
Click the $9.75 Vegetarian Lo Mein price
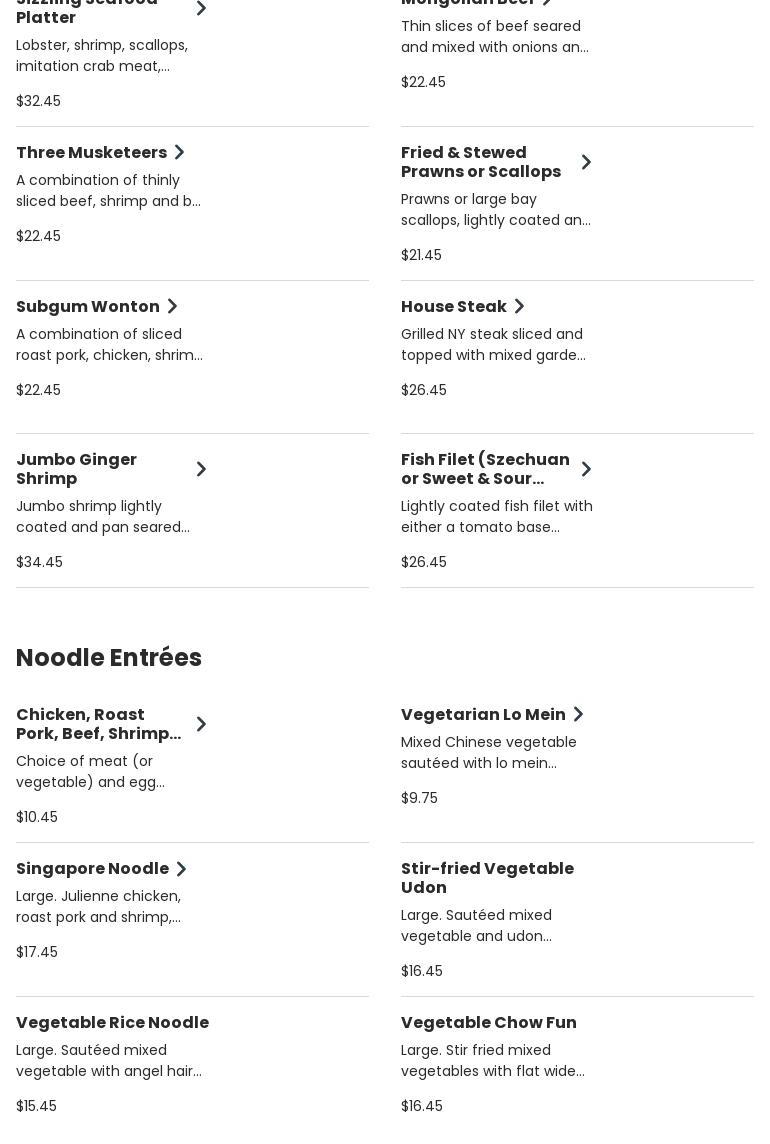point(419,798)
